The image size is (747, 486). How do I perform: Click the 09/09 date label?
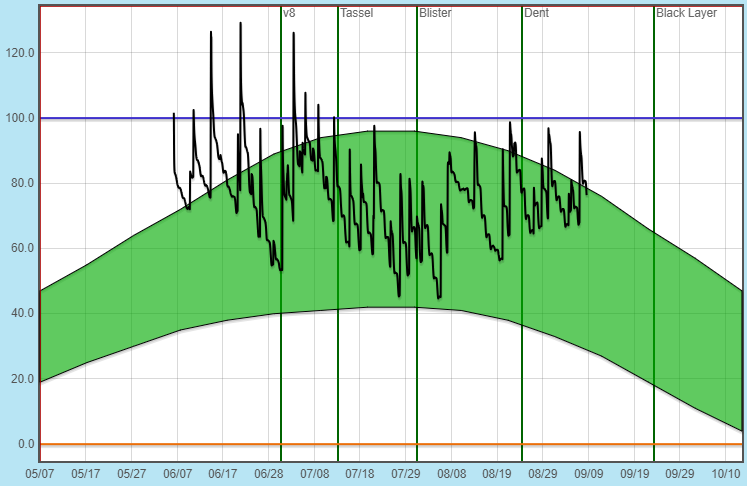[x=588, y=474]
